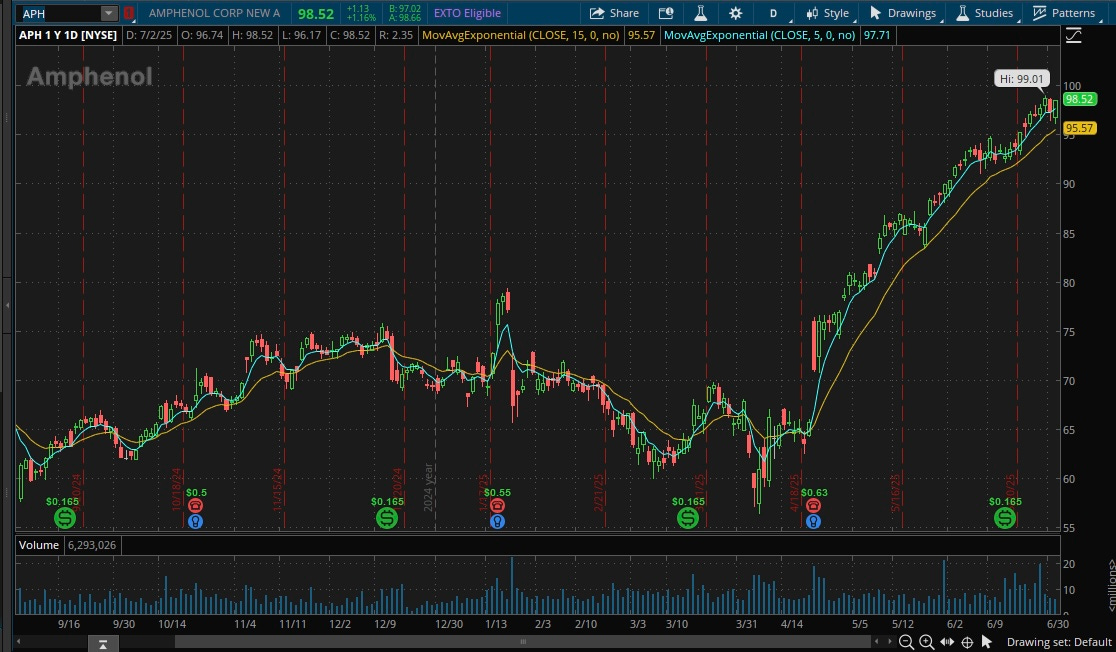Click red earnings phone icon under $0.63

coord(814,505)
